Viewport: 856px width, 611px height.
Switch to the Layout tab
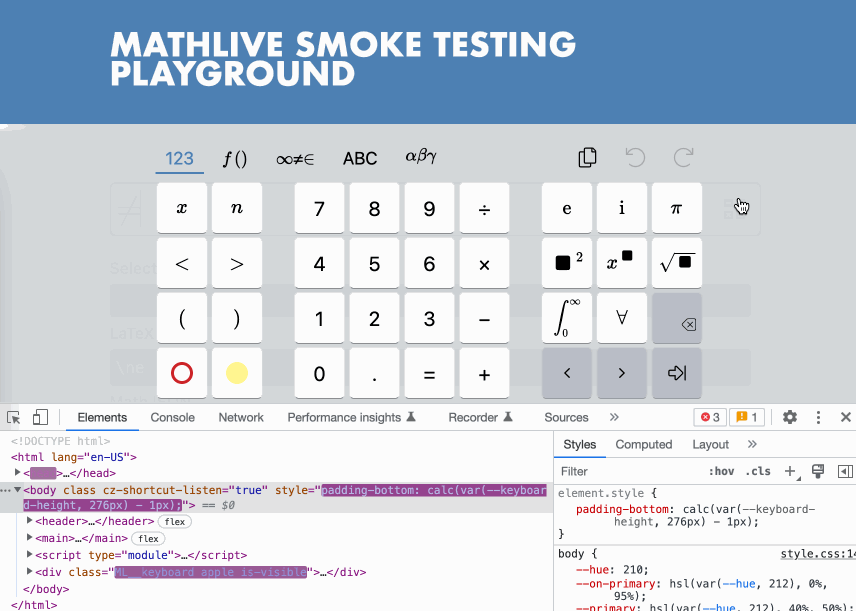pyautogui.click(x=710, y=444)
